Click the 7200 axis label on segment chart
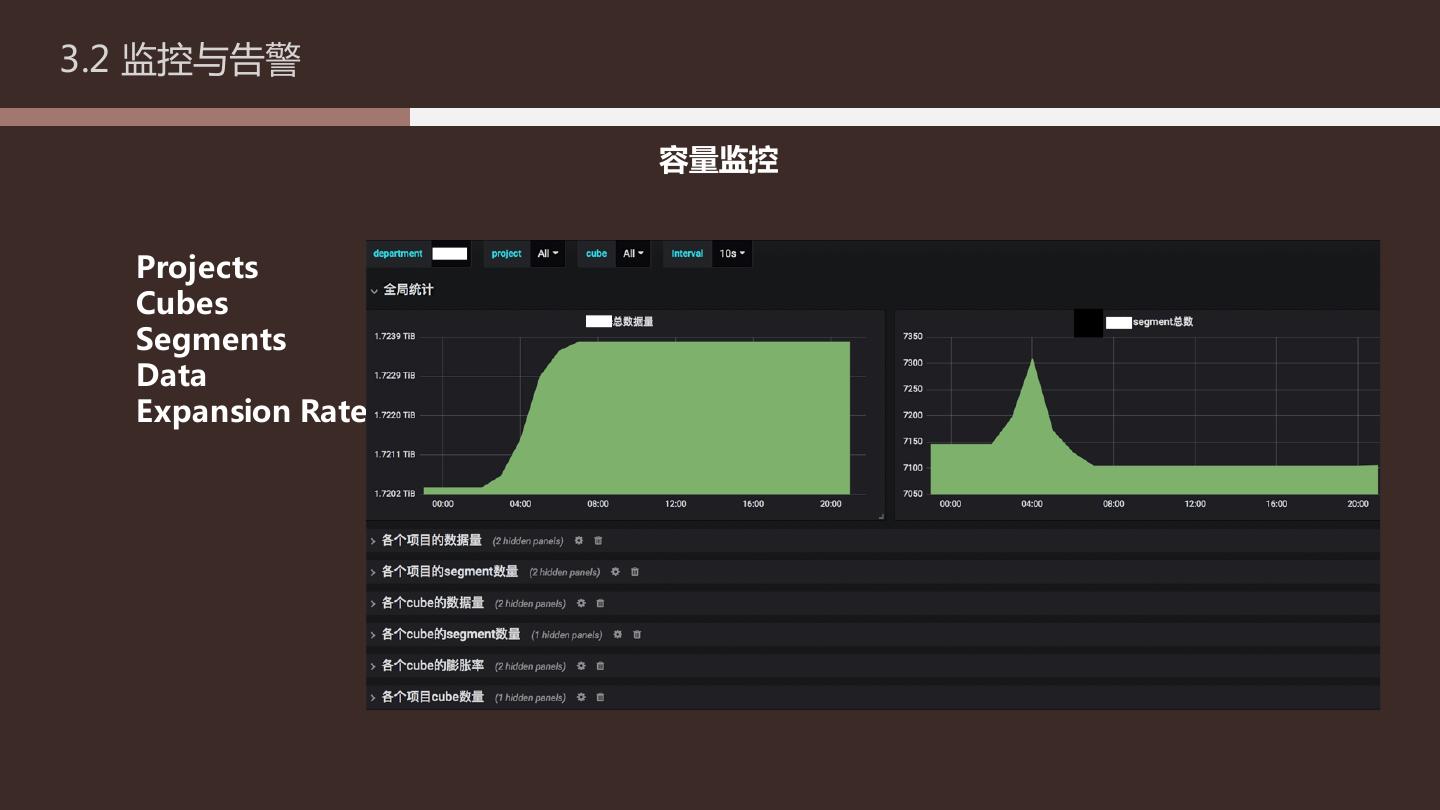1440x810 pixels. (913, 415)
